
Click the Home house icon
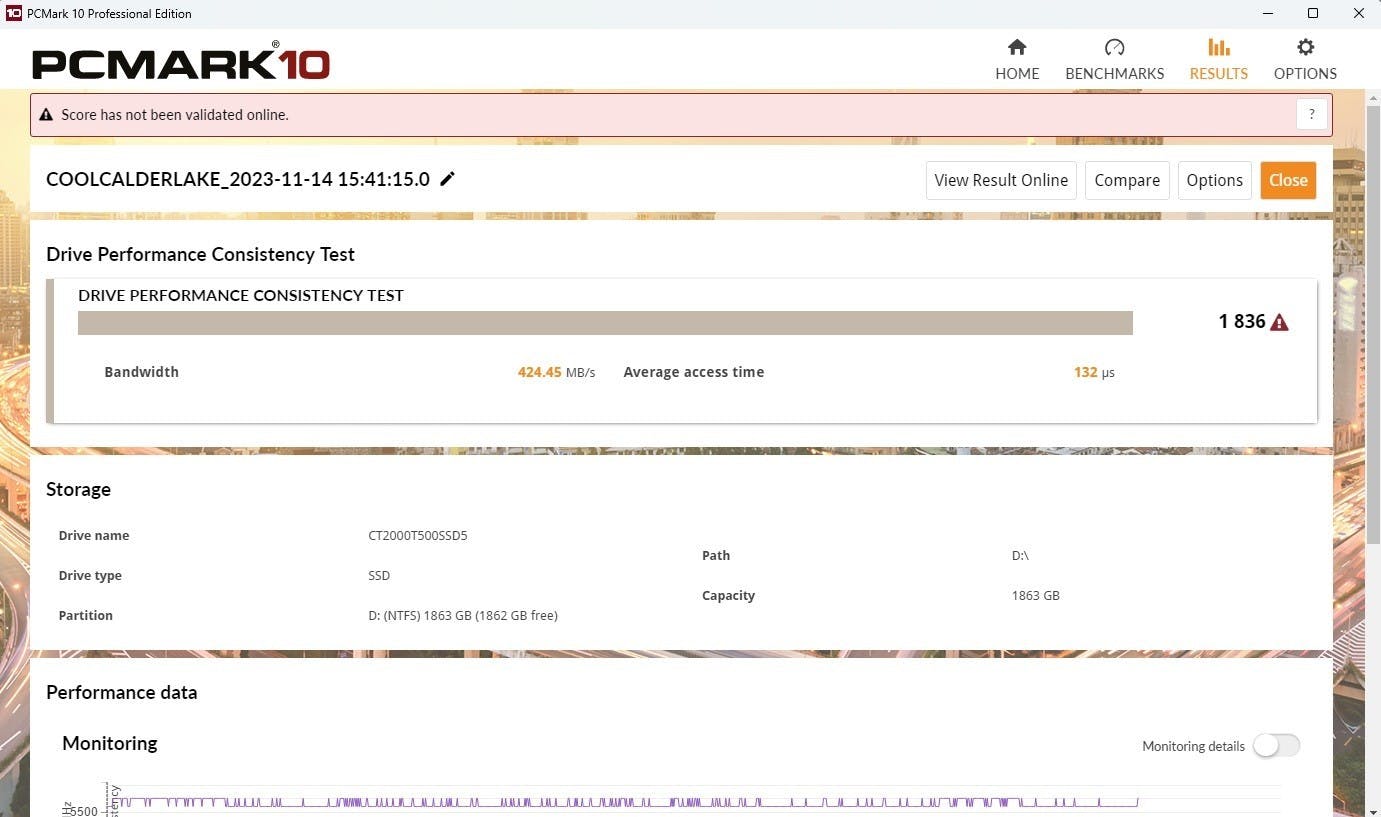(x=1017, y=47)
